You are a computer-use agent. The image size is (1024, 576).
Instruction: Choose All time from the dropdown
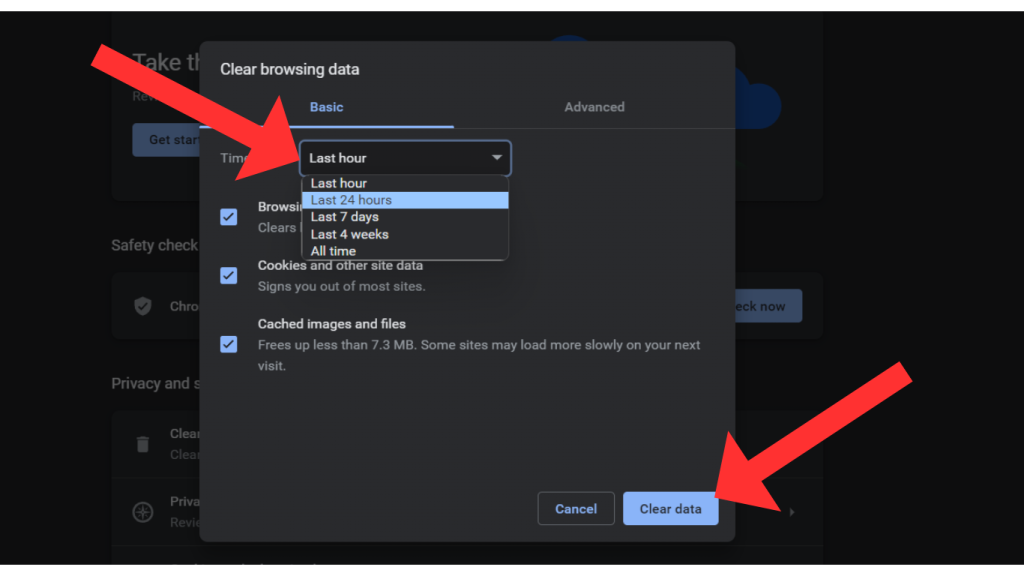coord(333,251)
